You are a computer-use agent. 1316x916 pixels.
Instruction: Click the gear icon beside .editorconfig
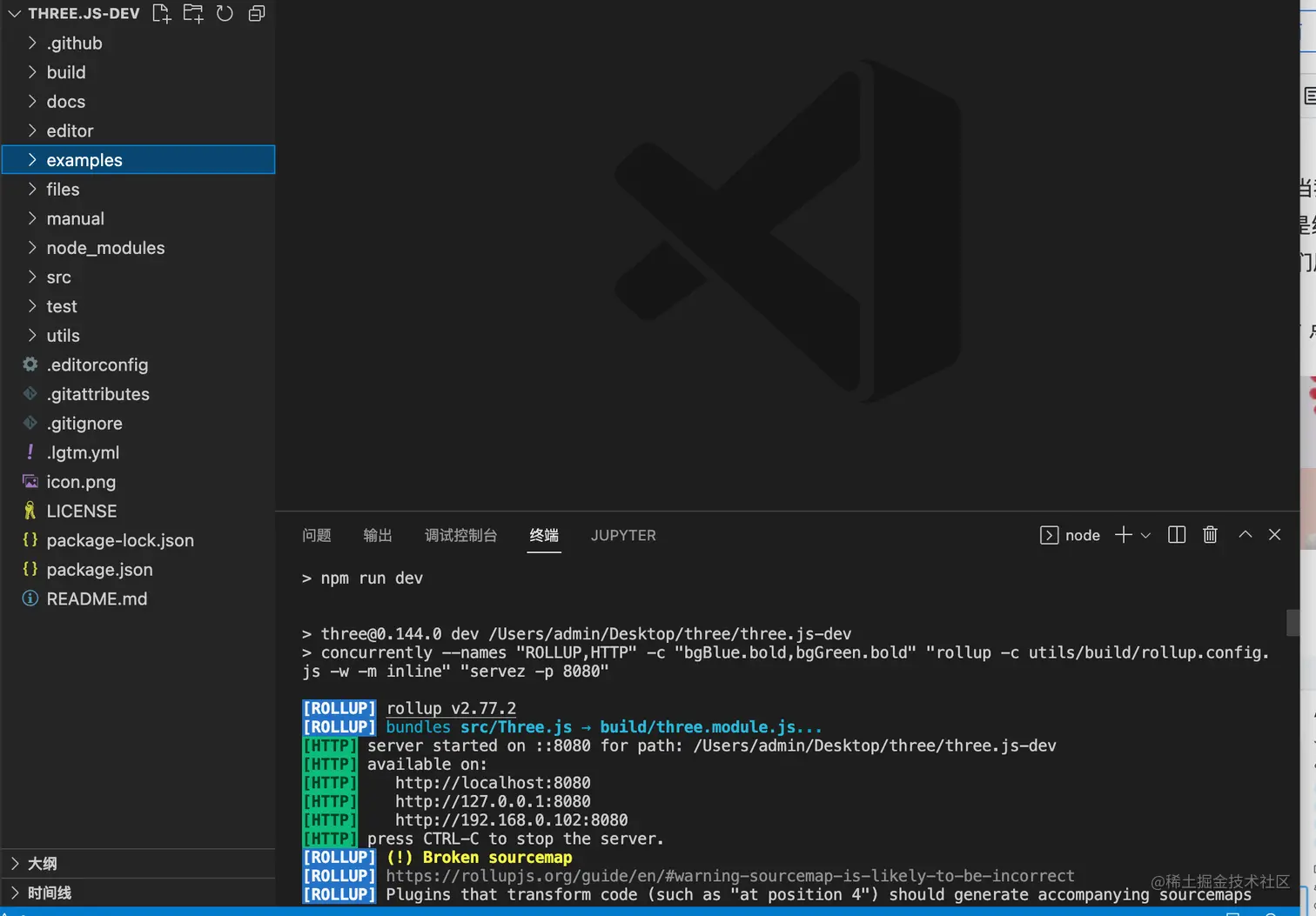[30, 364]
